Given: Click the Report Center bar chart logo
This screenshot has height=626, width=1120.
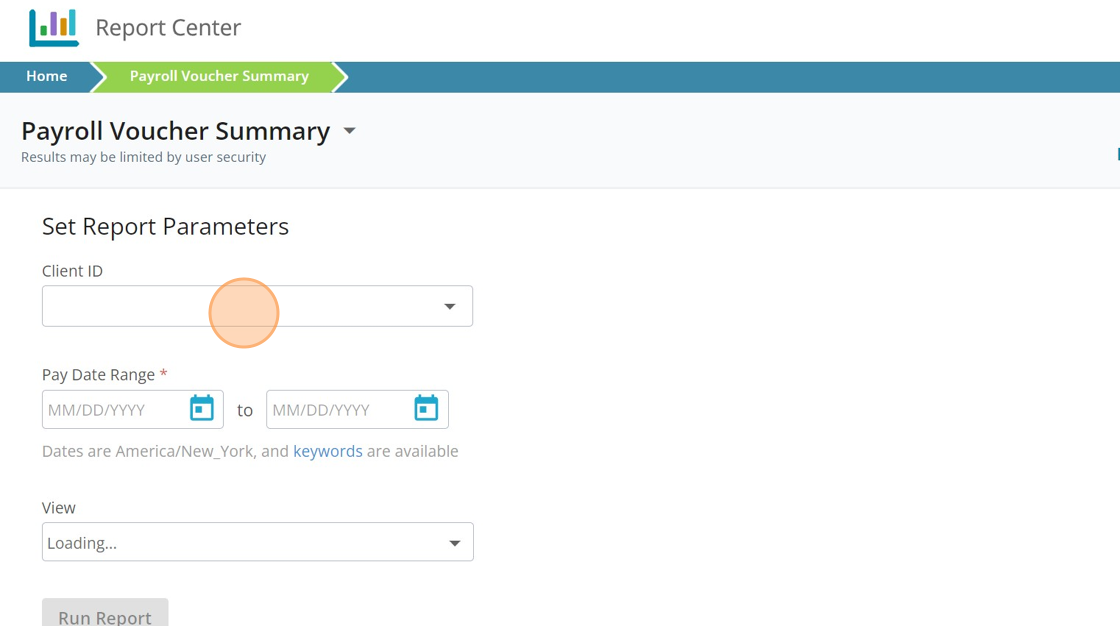Looking at the screenshot, I should click(54, 28).
